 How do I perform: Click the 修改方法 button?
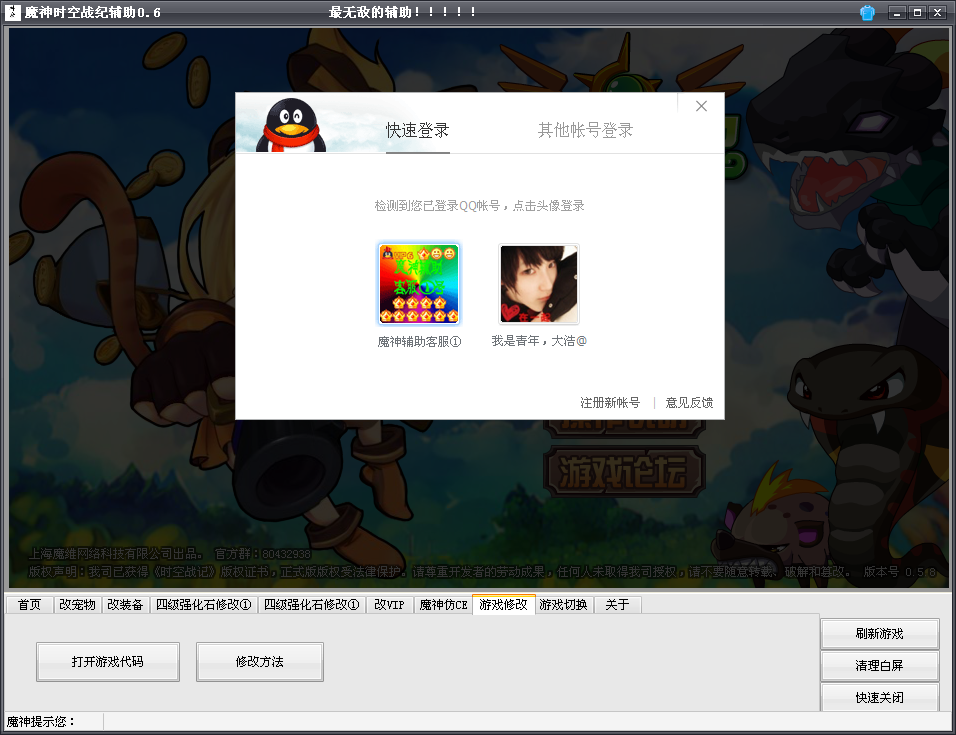[260, 661]
